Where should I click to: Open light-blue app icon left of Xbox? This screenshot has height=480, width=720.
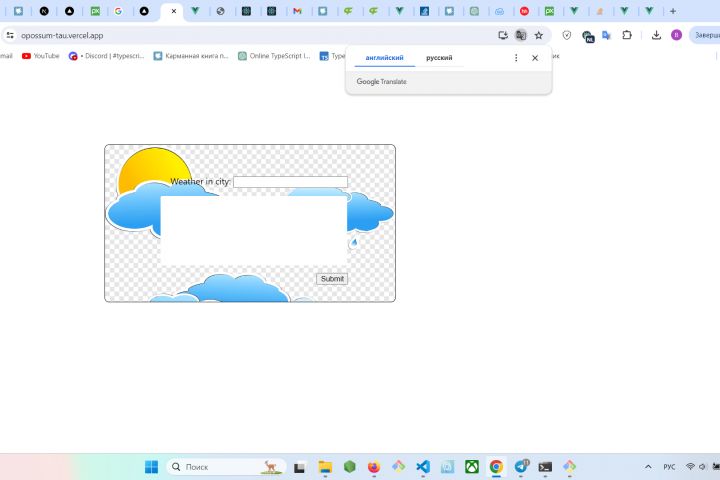(x=447, y=467)
